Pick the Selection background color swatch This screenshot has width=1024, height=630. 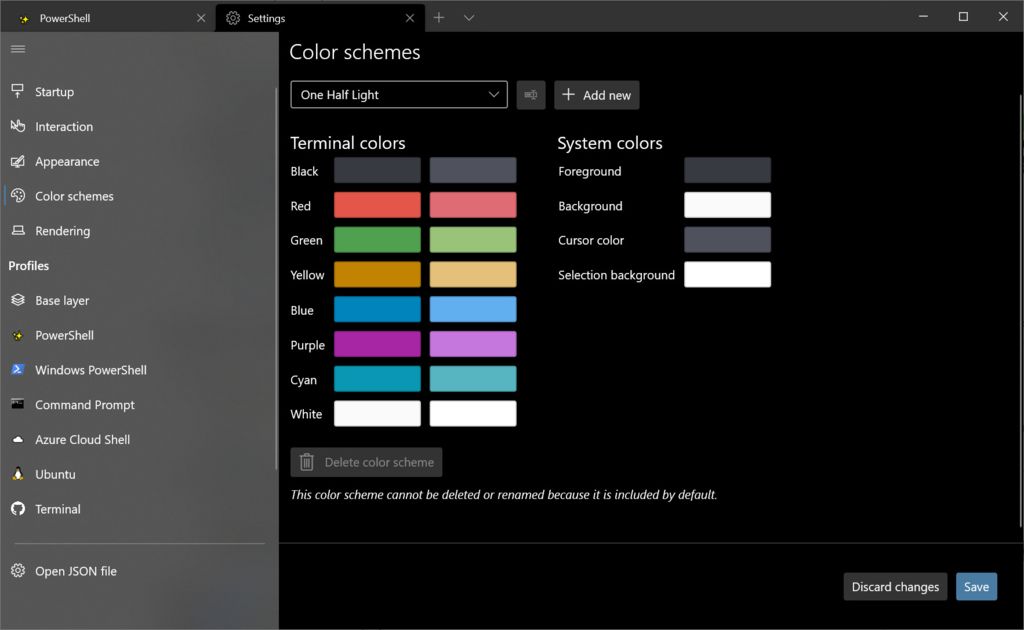coord(728,274)
